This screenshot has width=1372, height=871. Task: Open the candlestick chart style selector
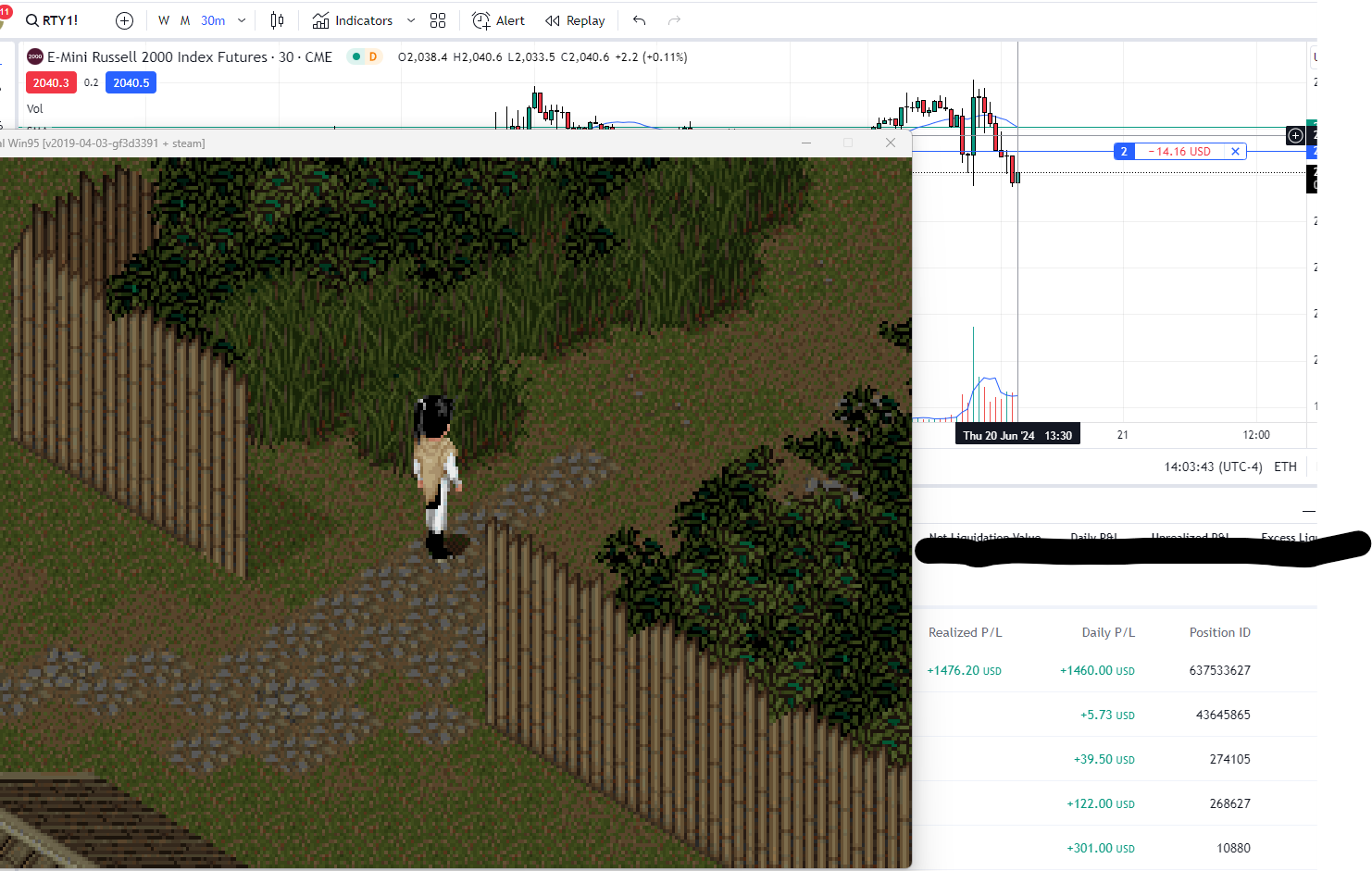click(x=277, y=20)
